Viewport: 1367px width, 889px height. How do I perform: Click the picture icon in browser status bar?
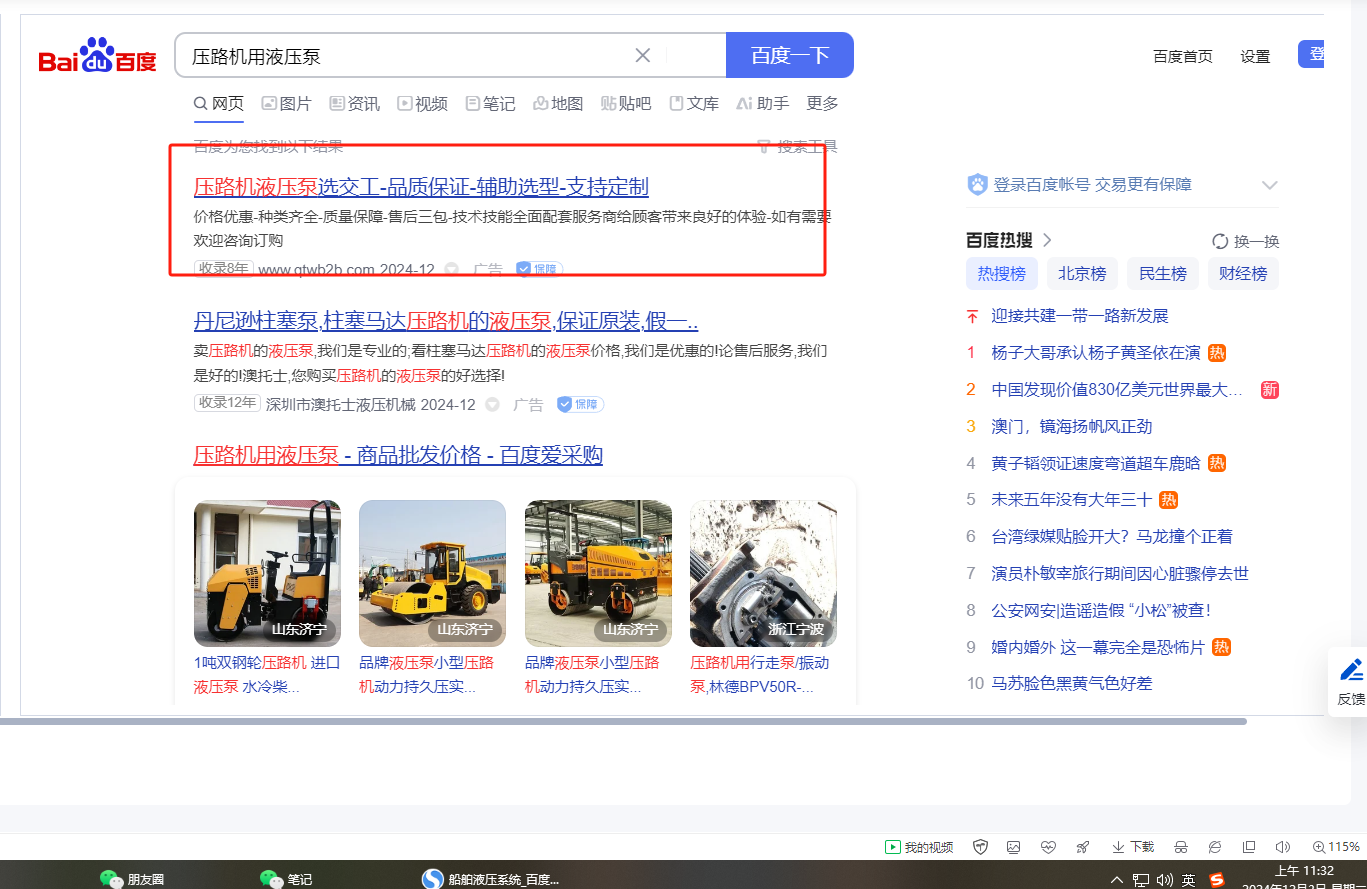1014,847
